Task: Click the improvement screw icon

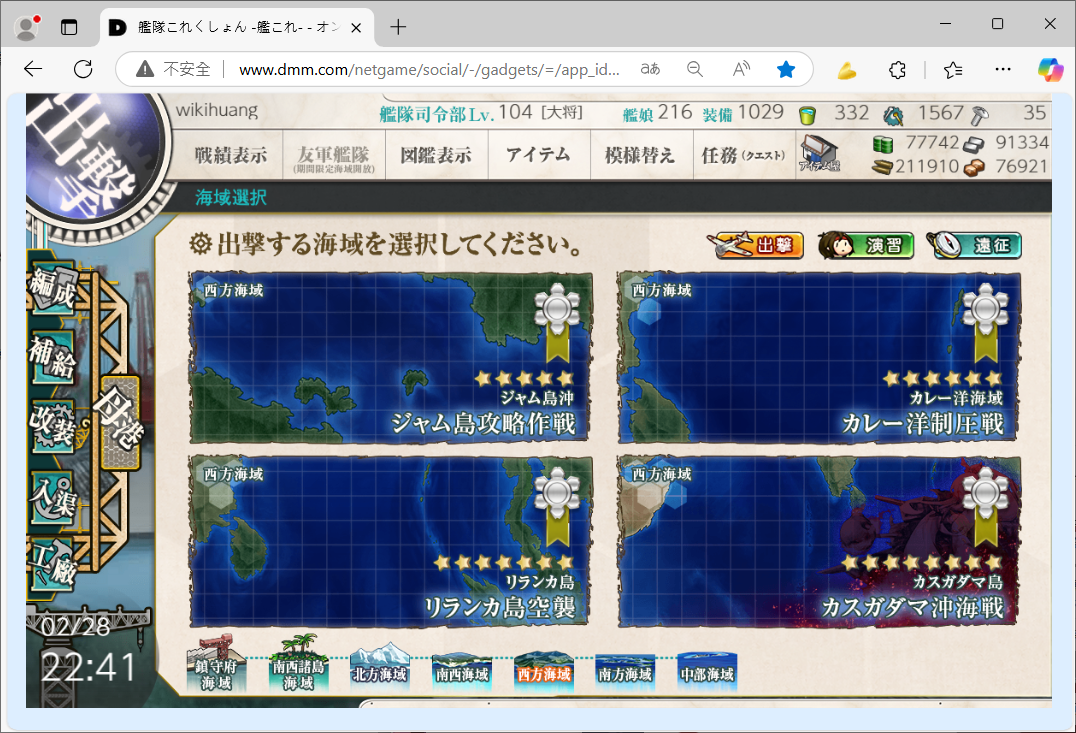Action: tap(980, 115)
